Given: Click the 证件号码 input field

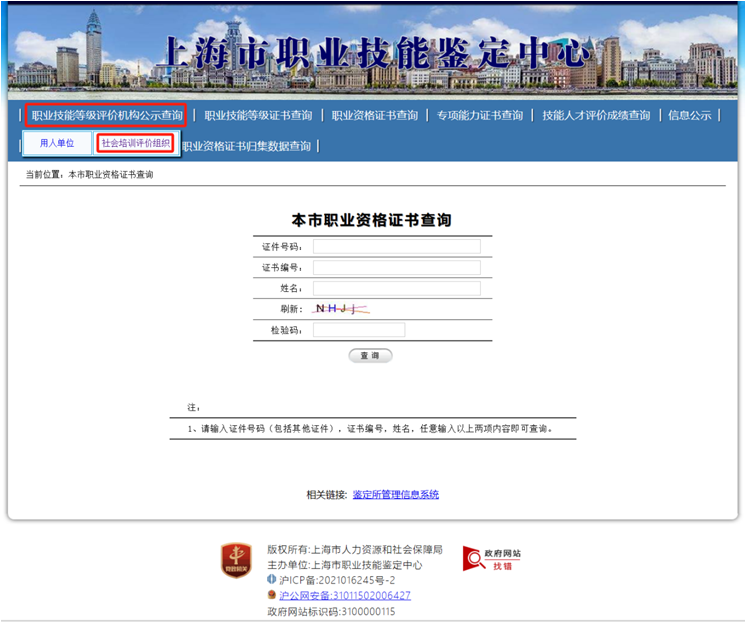Looking at the screenshot, I should [396, 247].
